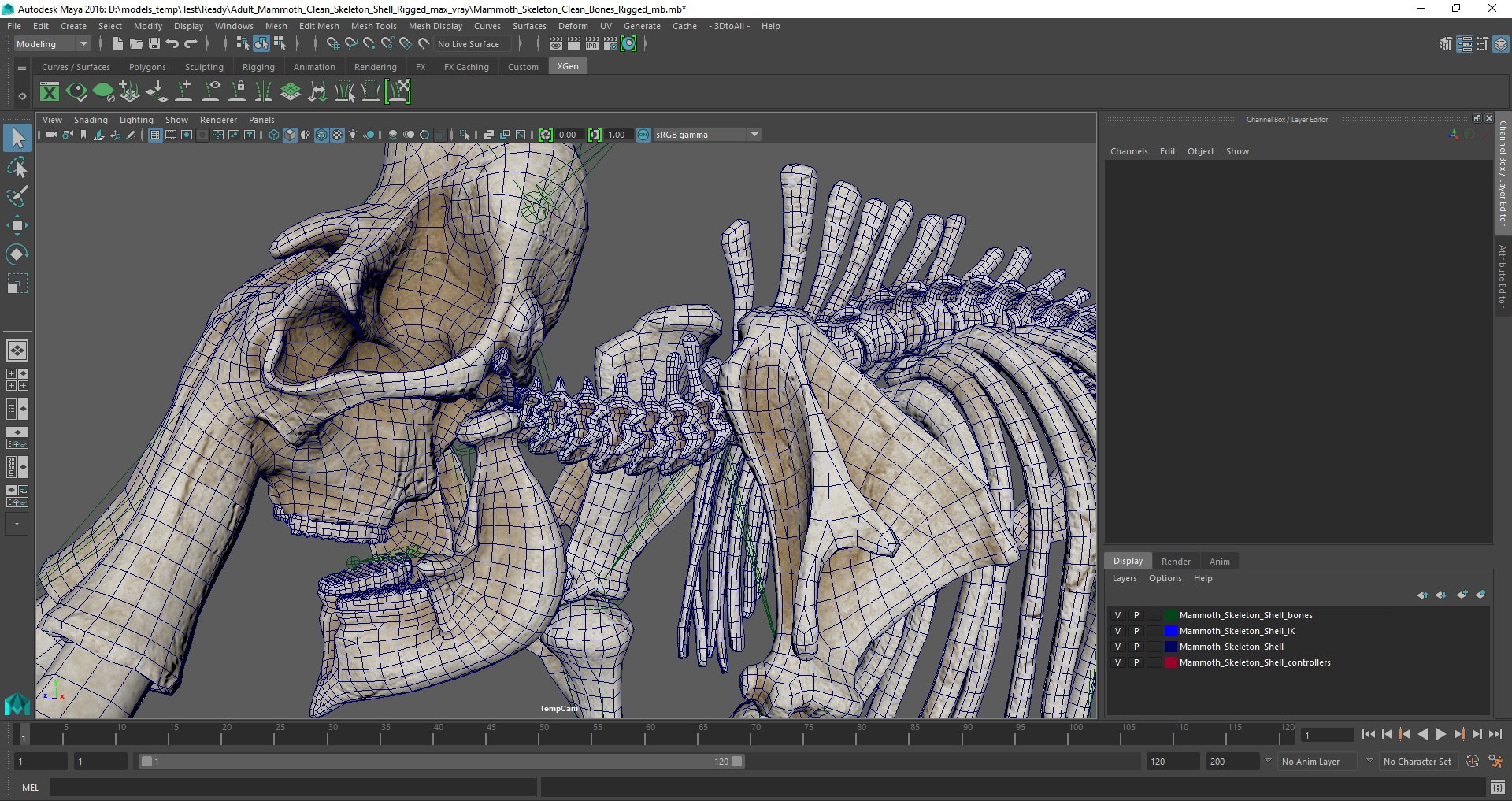
Task: Switch to the Rigging shelf tab
Action: pyautogui.click(x=258, y=67)
